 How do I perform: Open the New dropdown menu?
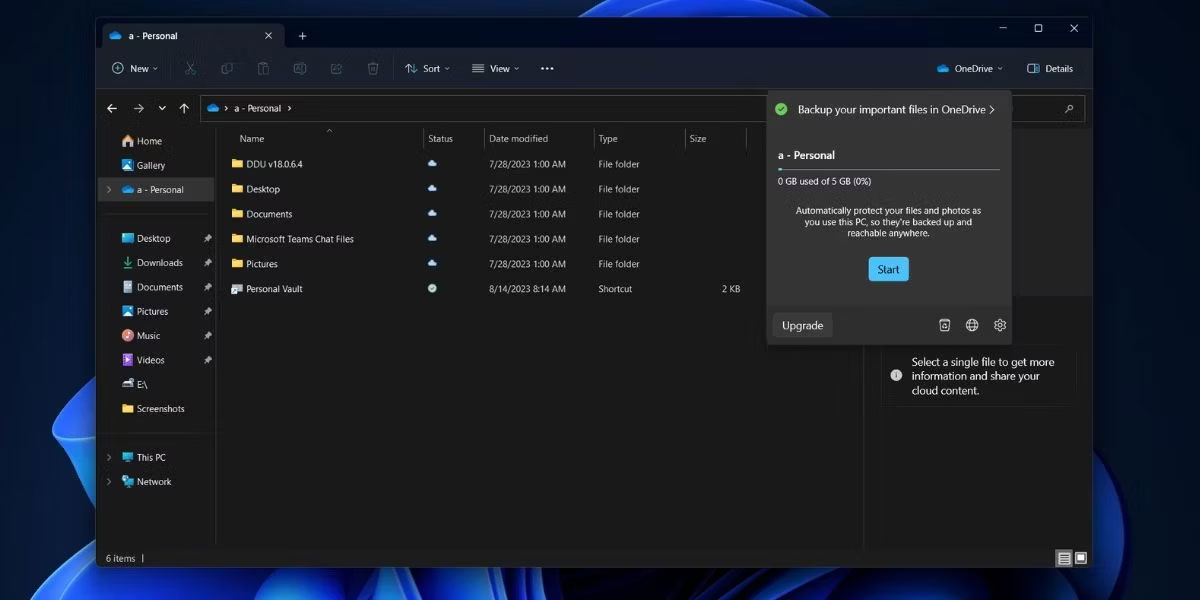(x=134, y=68)
